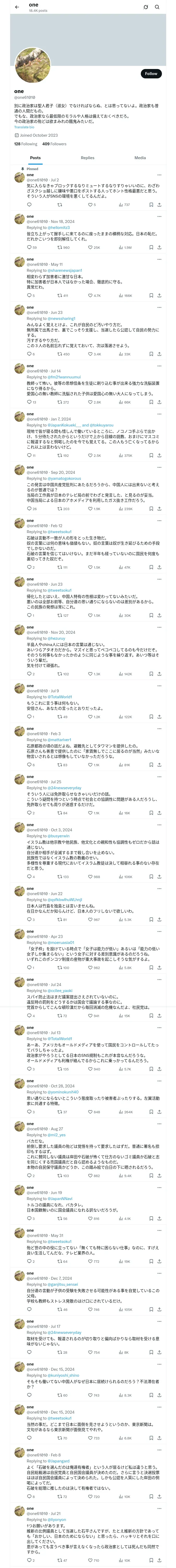Open more menu on Jan 7, 2024 post
Viewport: 176px width, 1568px height.
(159, 414)
